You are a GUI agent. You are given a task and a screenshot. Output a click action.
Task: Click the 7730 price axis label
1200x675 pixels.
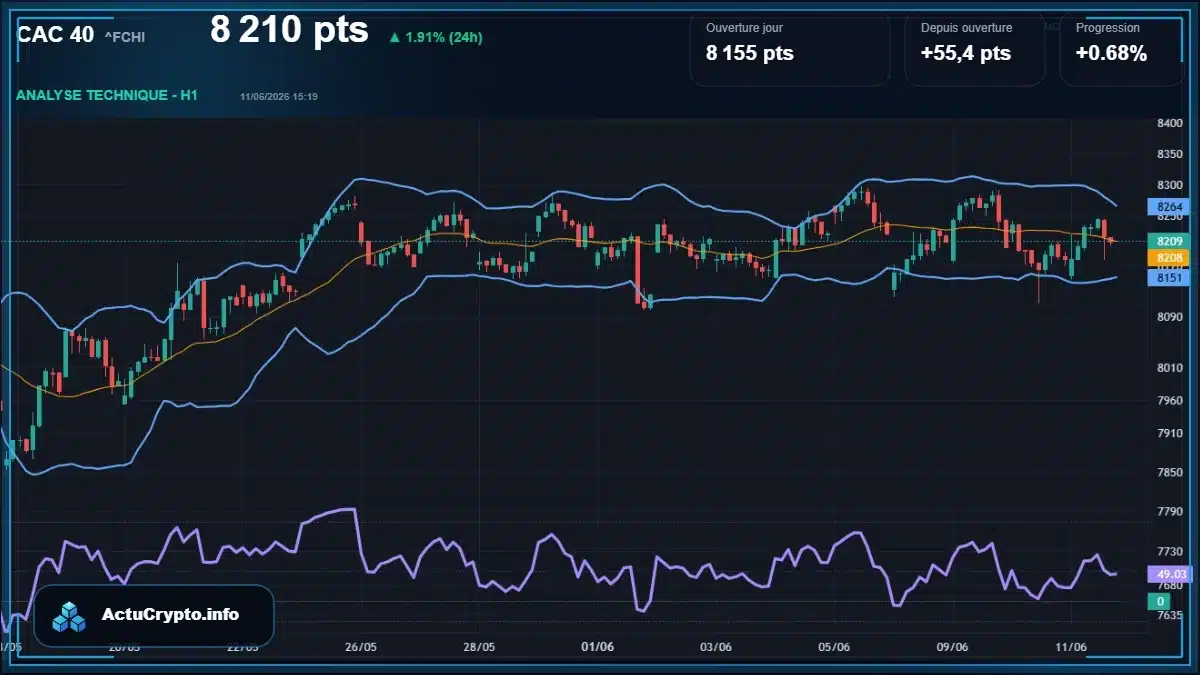(1169, 552)
